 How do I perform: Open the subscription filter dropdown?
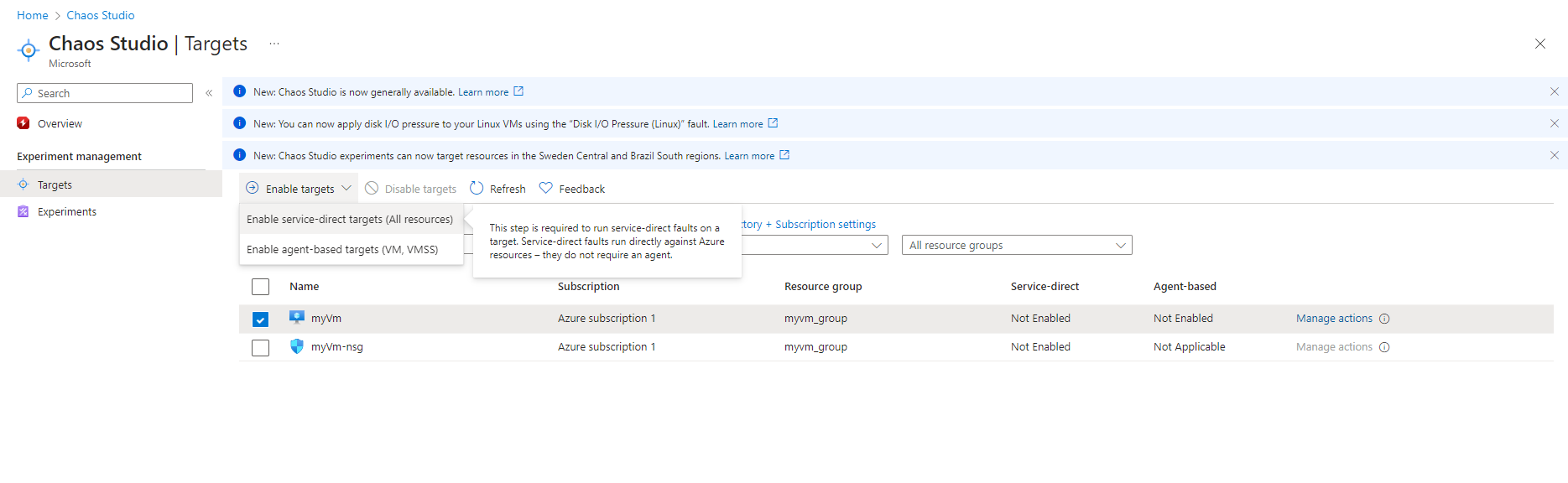point(875,246)
